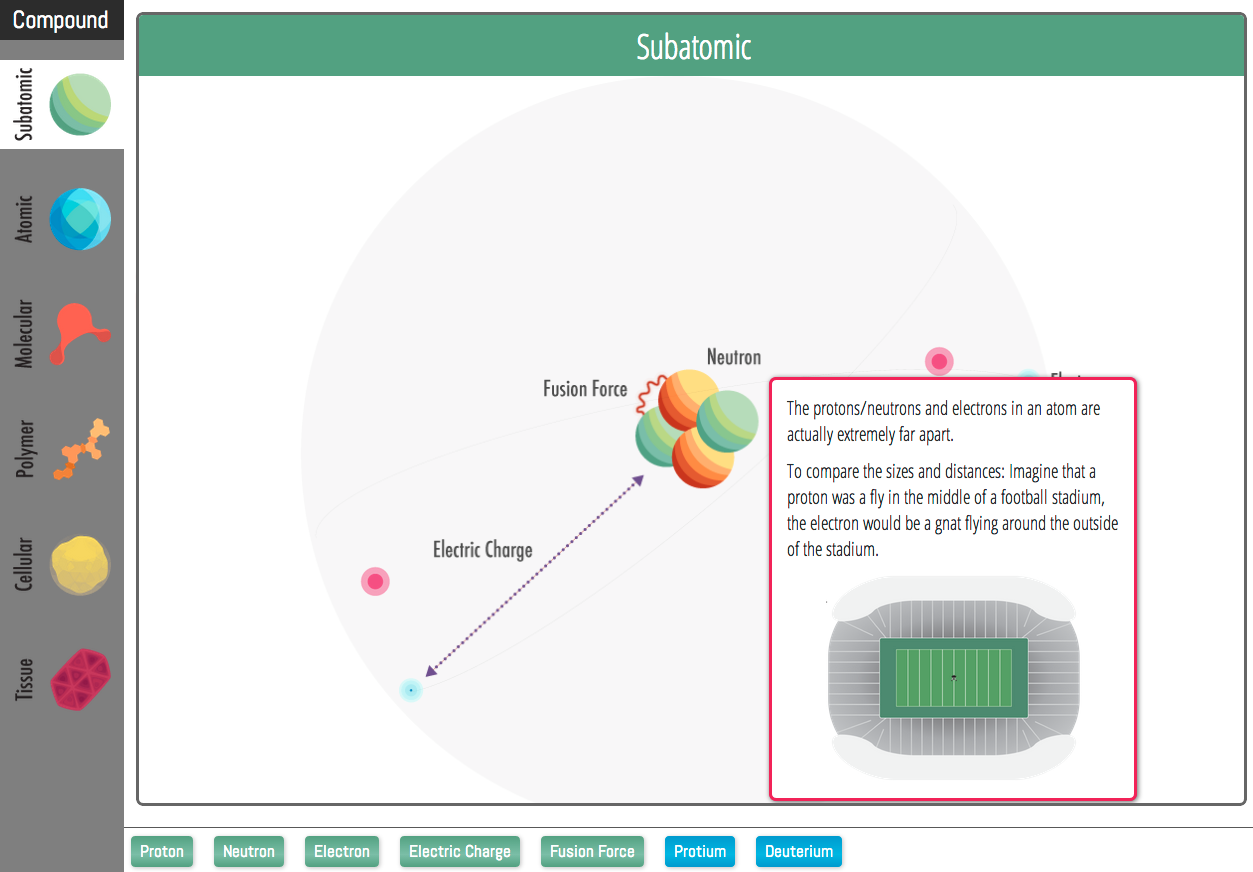Choose the blue Deuterium button
Image resolution: width=1253 pixels, height=872 pixels.
(x=799, y=852)
